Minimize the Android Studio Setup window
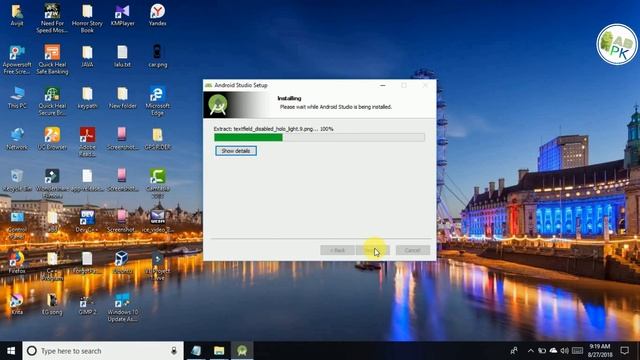Viewport: 640px width, 360px height. tap(382, 85)
